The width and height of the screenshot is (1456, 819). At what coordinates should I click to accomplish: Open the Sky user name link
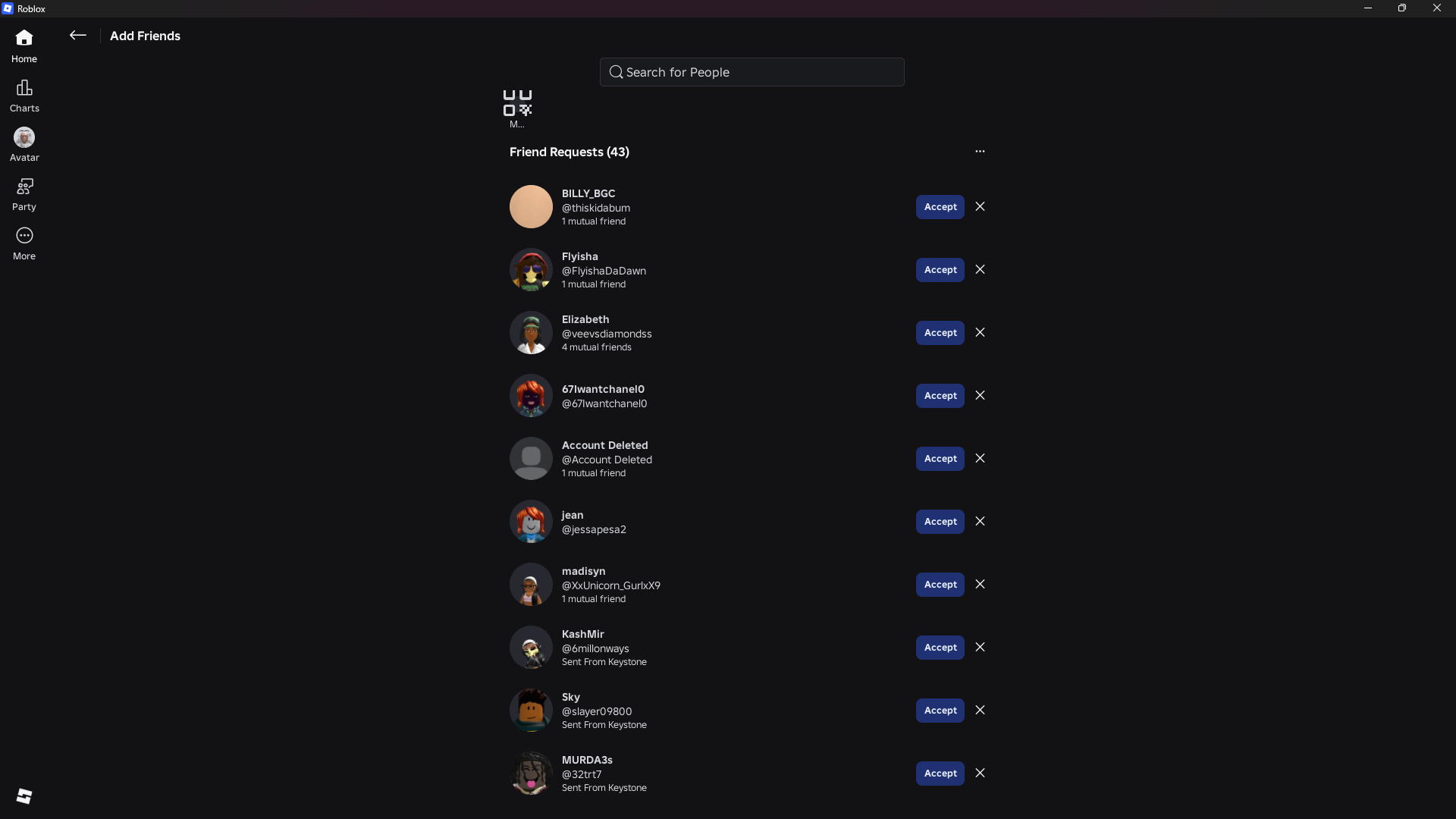pos(570,697)
